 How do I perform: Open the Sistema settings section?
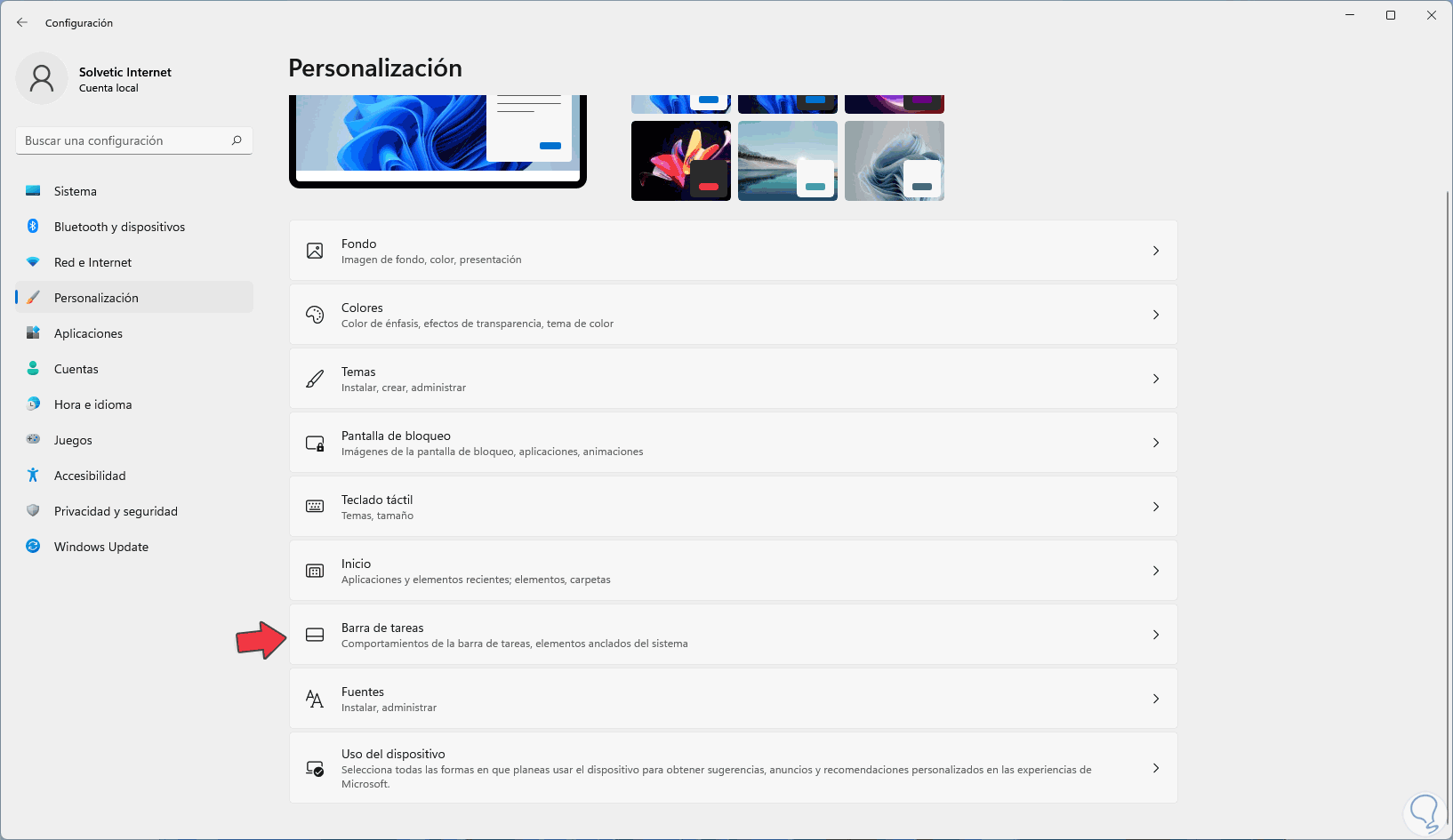click(x=134, y=191)
